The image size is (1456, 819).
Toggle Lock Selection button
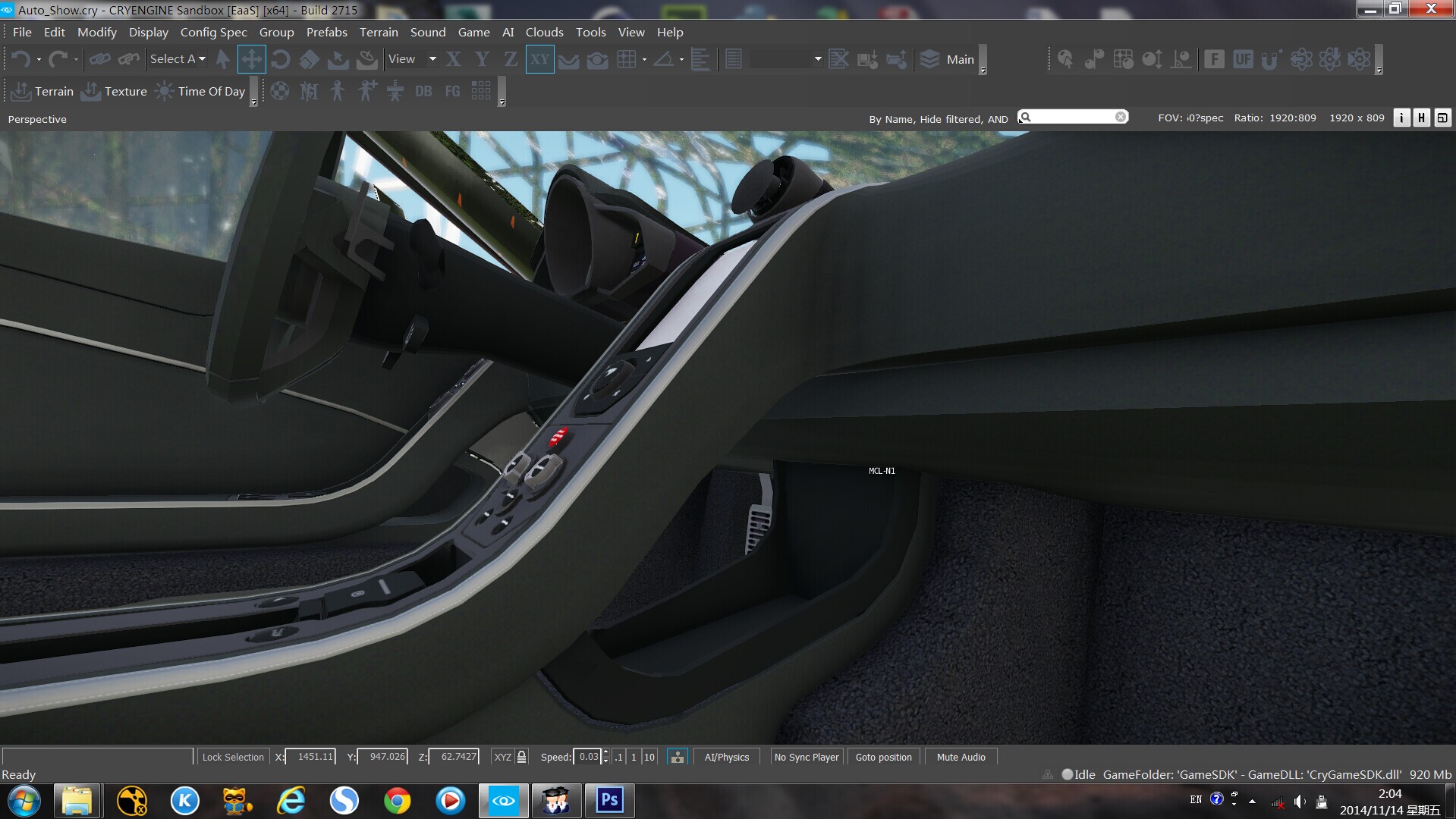coord(233,757)
